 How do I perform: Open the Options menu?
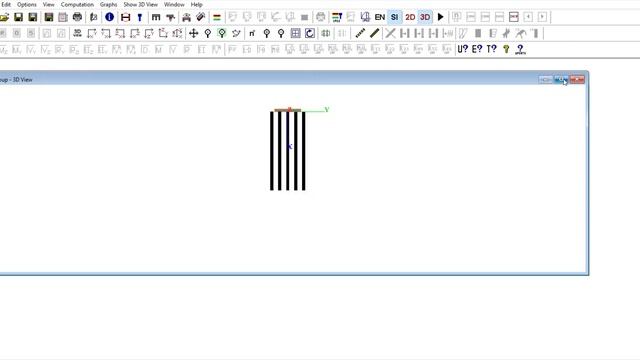(27, 4)
